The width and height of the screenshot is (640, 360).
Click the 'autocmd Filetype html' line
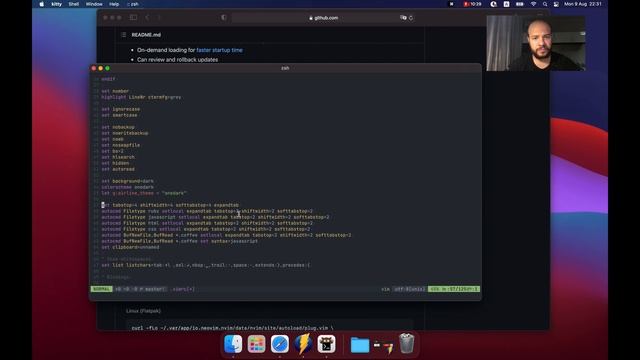click(207, 223)
